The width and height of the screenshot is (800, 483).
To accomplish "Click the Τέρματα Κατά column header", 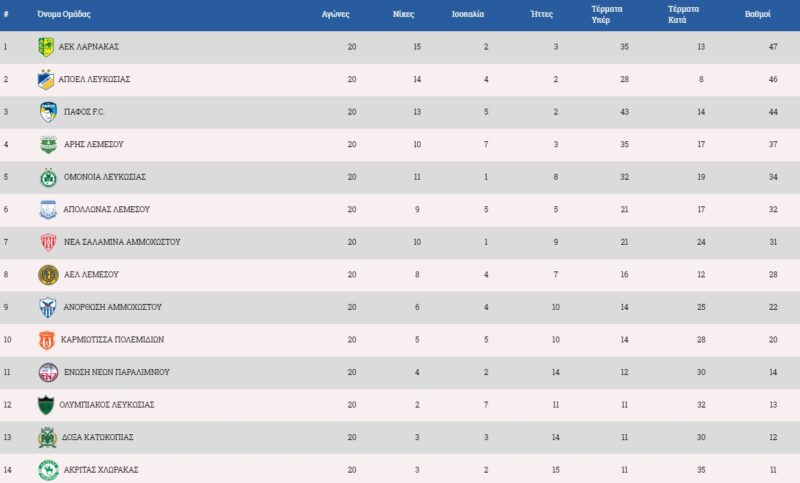I will click(684, 14).
